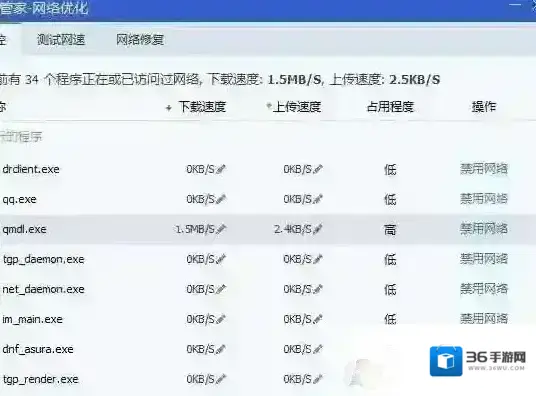
Task: Select the net_daemon.exe process name
Action: coord(43,289)
